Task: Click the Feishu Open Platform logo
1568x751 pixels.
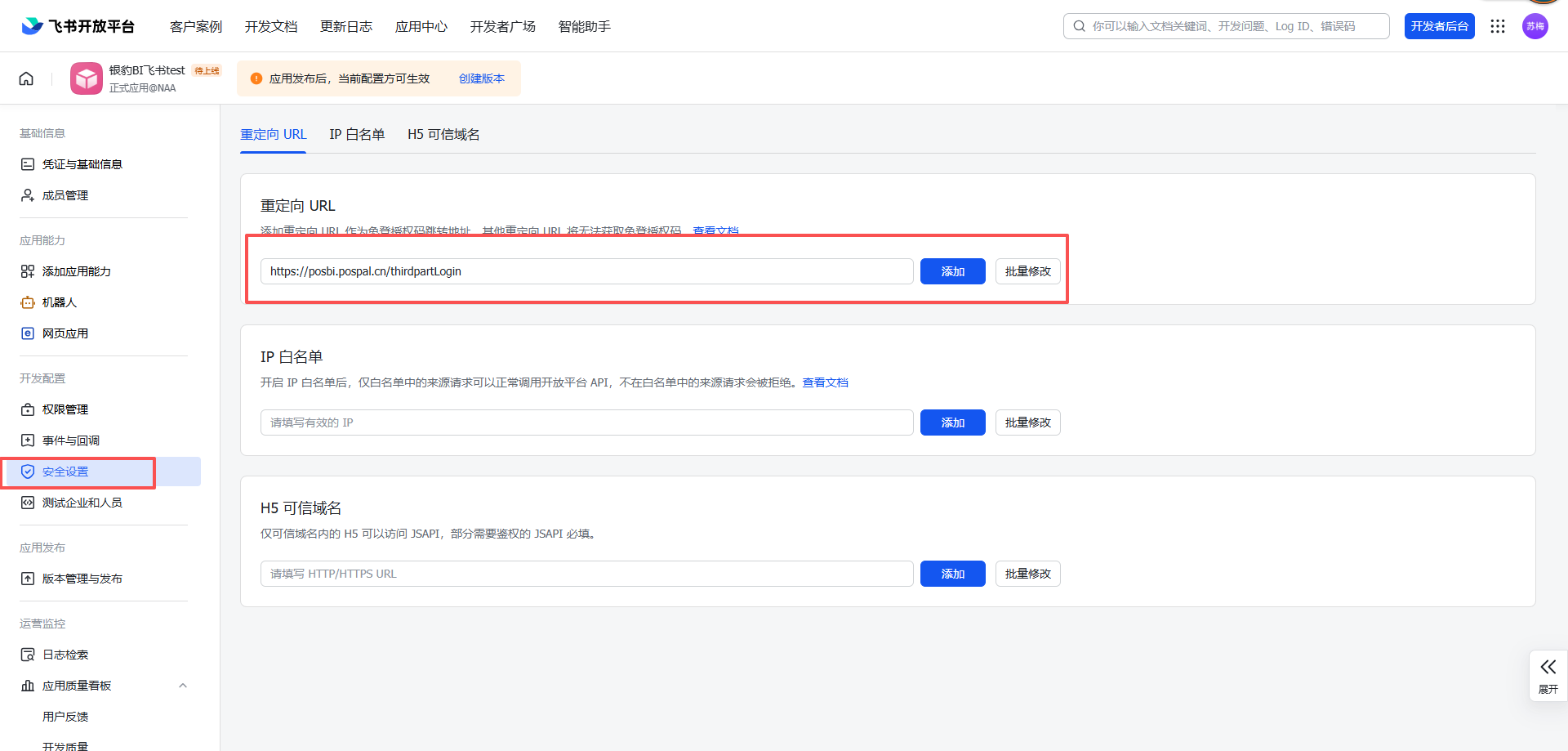Action: point(78,26)
